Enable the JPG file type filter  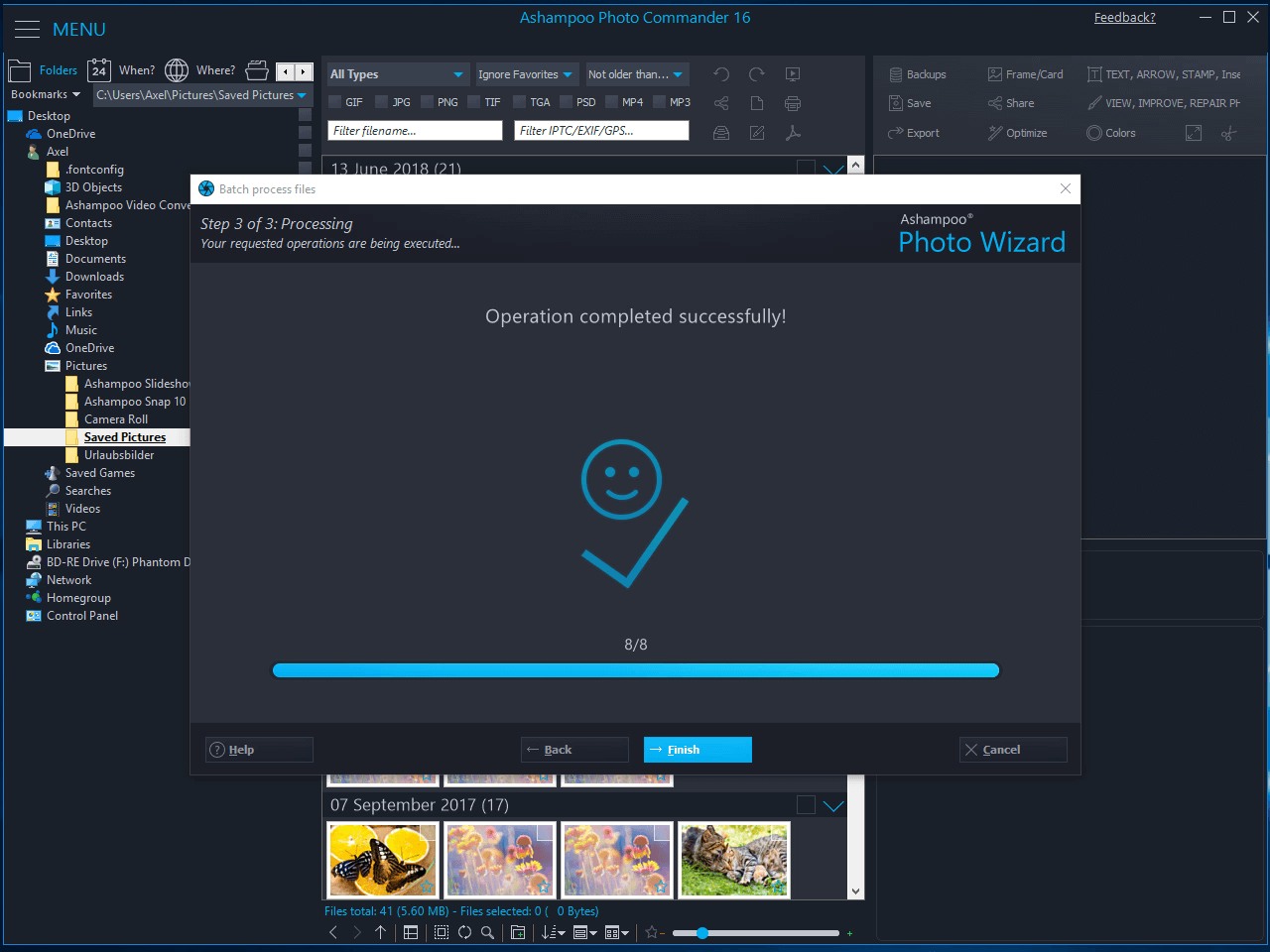[x=382, y=102]
